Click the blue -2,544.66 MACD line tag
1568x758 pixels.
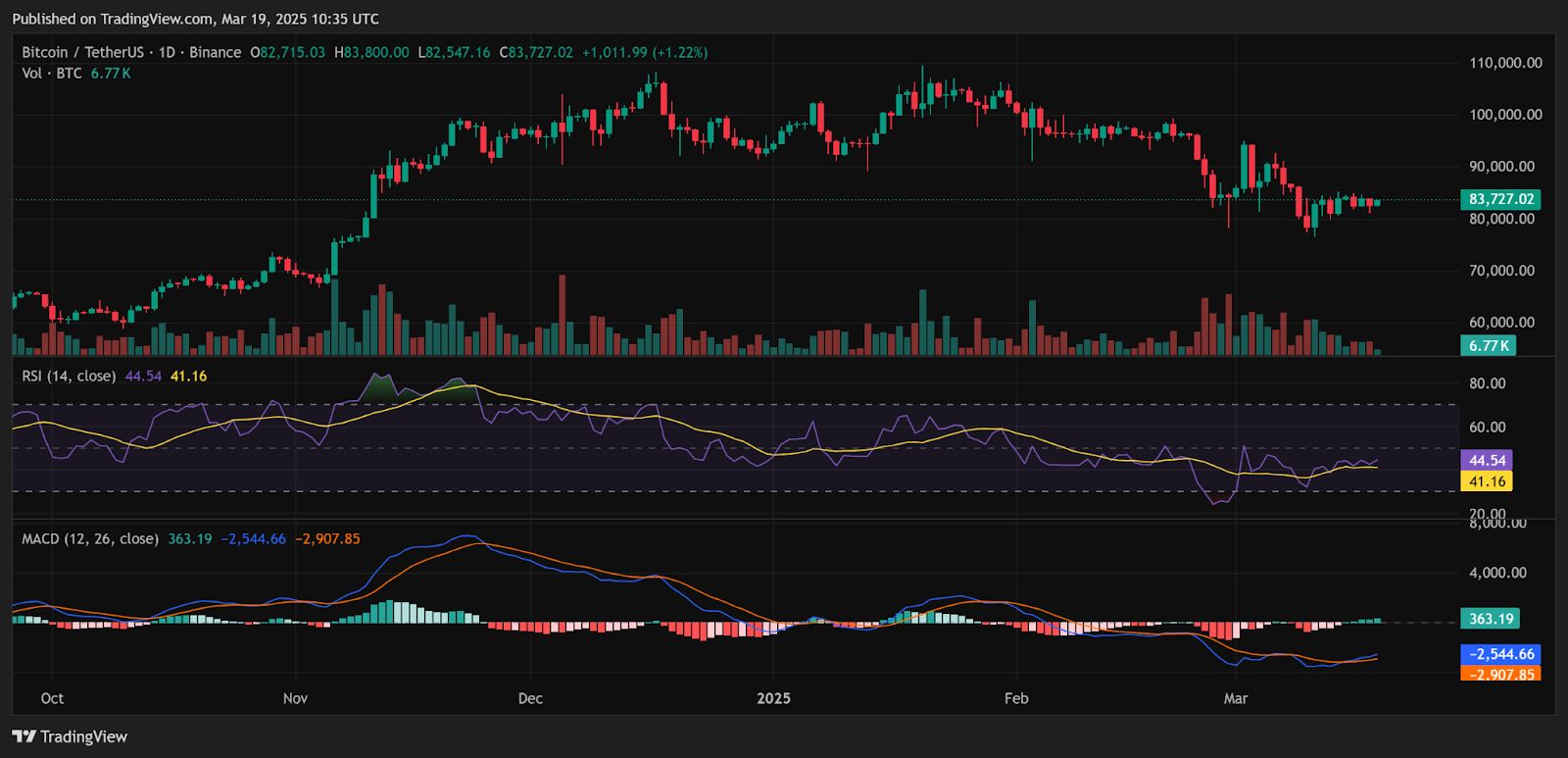coord(1499,654)
